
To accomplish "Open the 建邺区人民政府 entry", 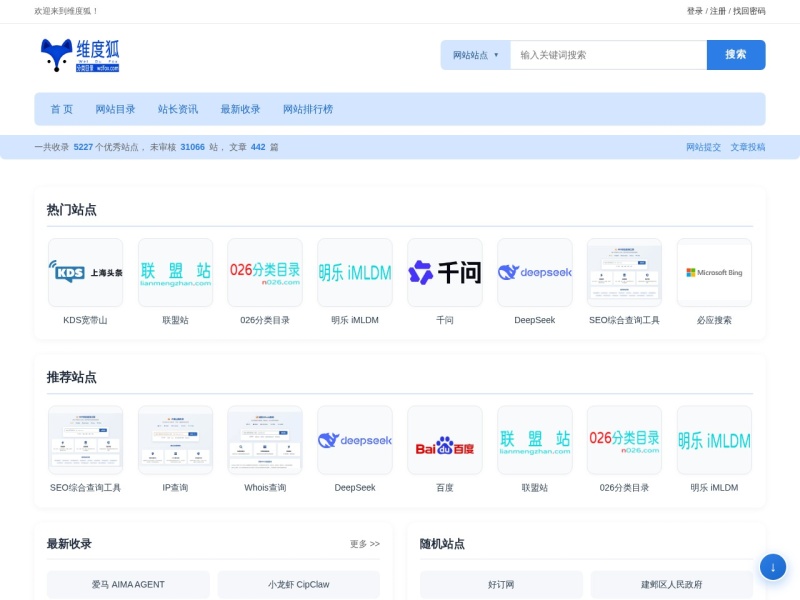I will tap(671, 584).
